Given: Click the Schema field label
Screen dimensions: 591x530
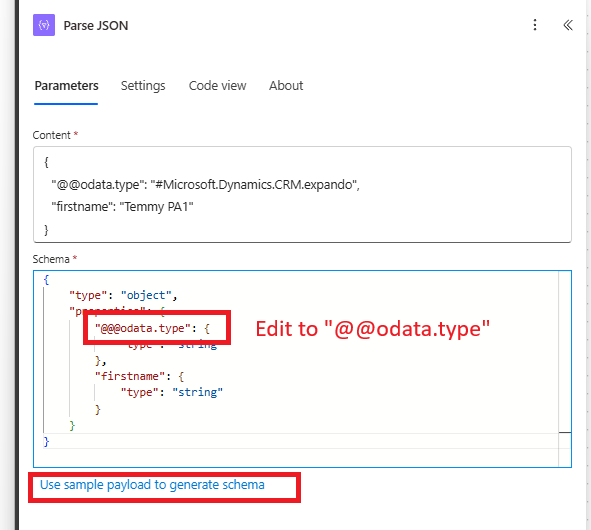Looking at the screenshot, I should [x=51, y=259].
